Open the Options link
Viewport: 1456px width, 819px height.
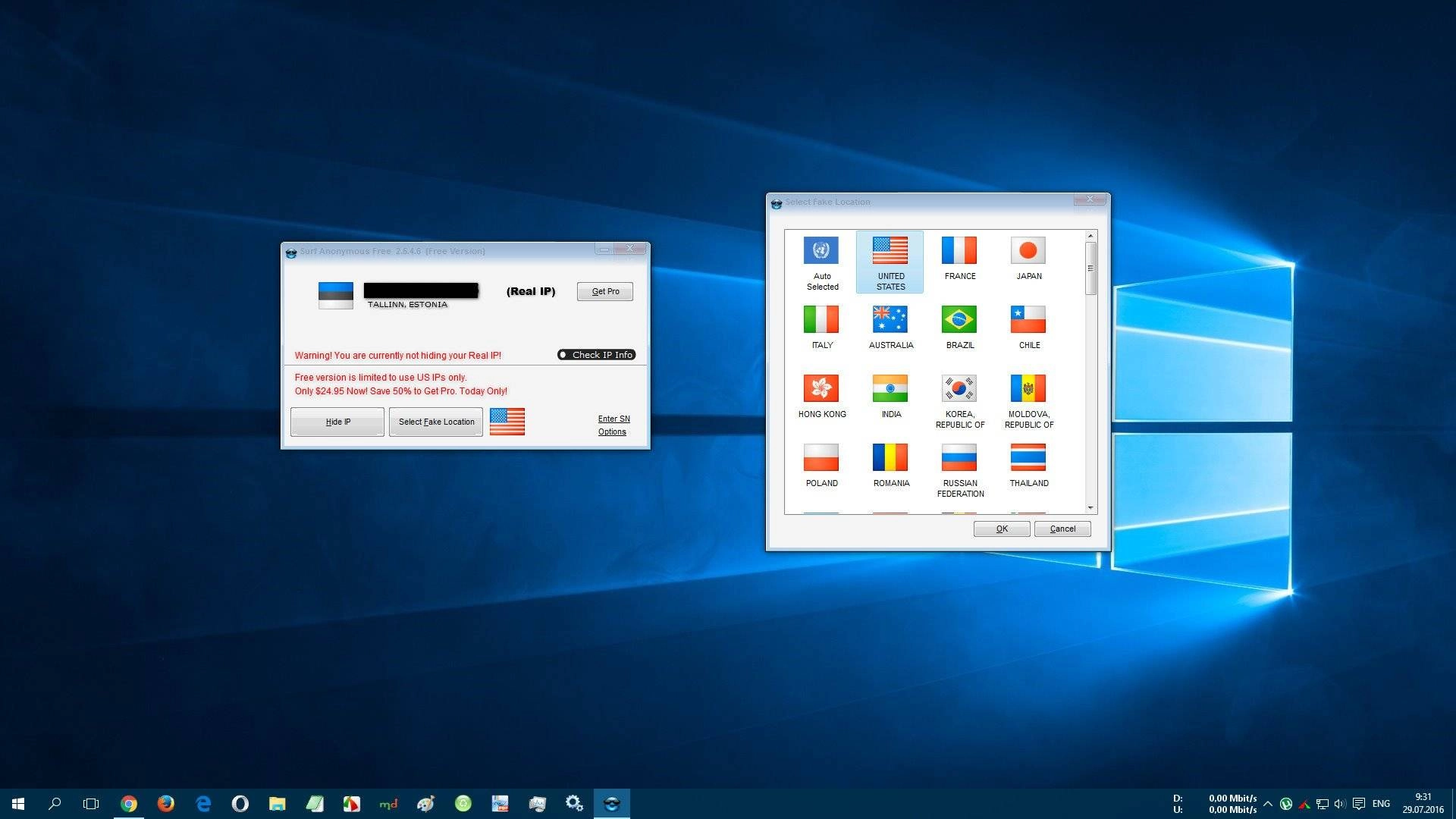(612, 431)
